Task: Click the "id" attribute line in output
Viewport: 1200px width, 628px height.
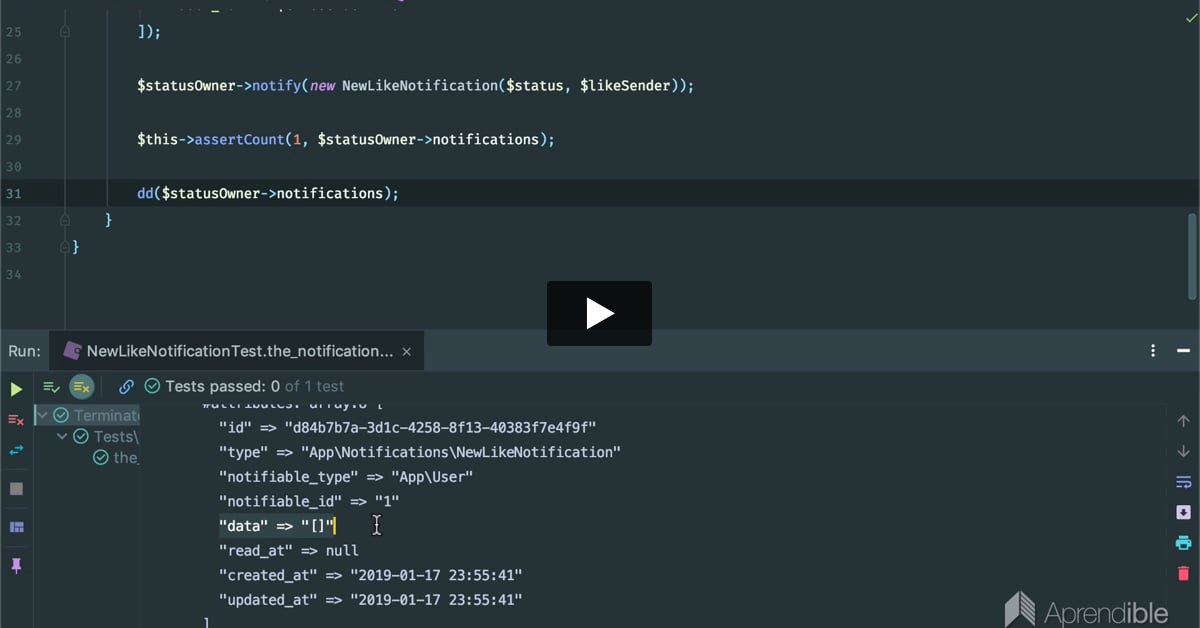Action: click(x=407, y=428)
